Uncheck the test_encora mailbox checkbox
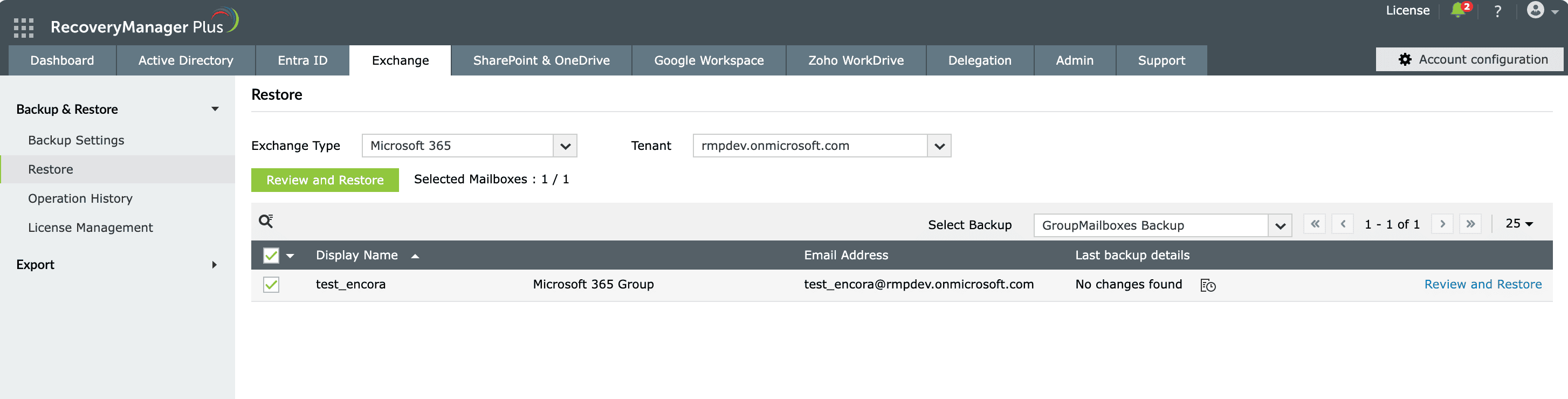 271,285
